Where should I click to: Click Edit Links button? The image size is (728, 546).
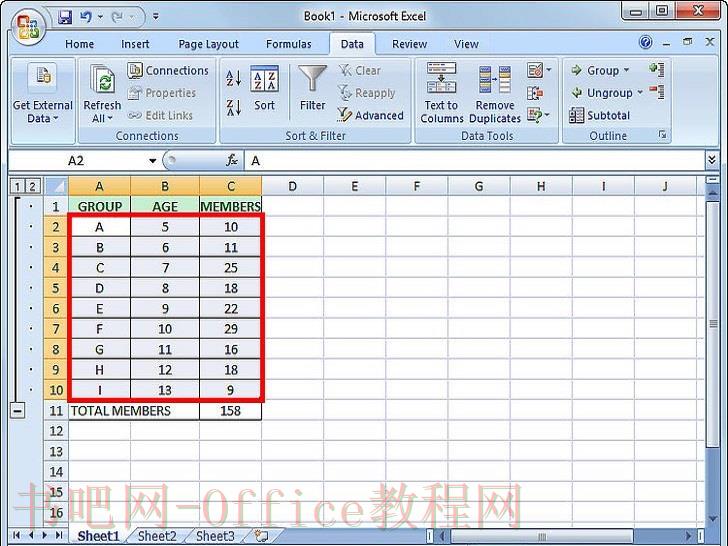pos(160,115)
